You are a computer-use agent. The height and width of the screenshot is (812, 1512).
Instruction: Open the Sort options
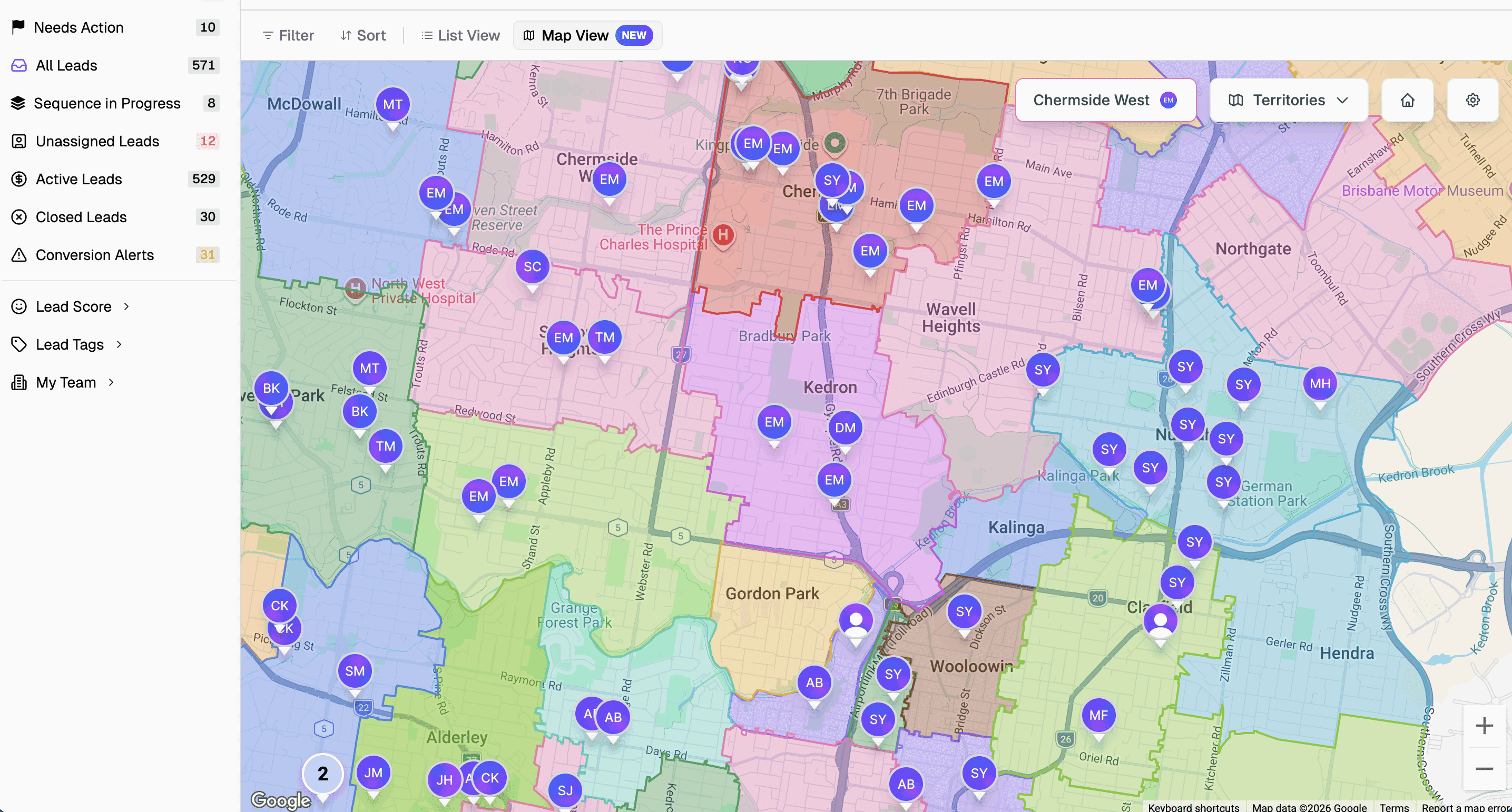[x=364, y=35]
